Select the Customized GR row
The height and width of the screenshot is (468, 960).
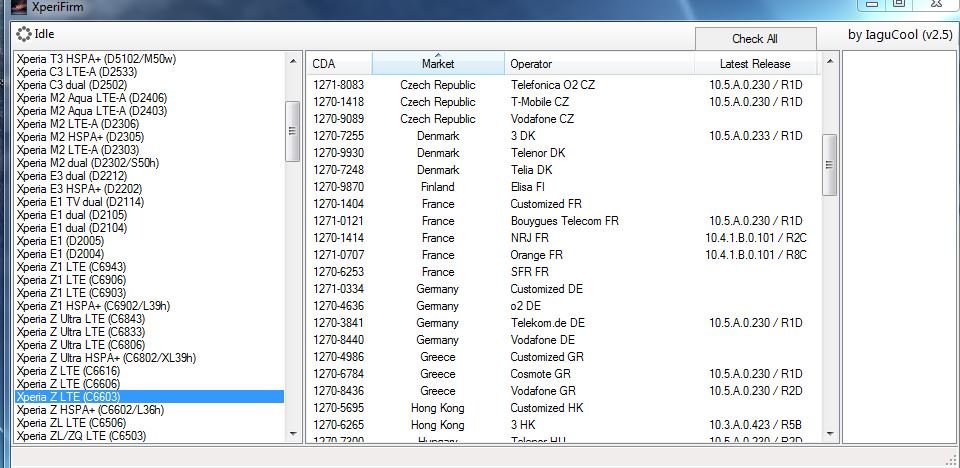pyautogui.click(x=563, y=357)
